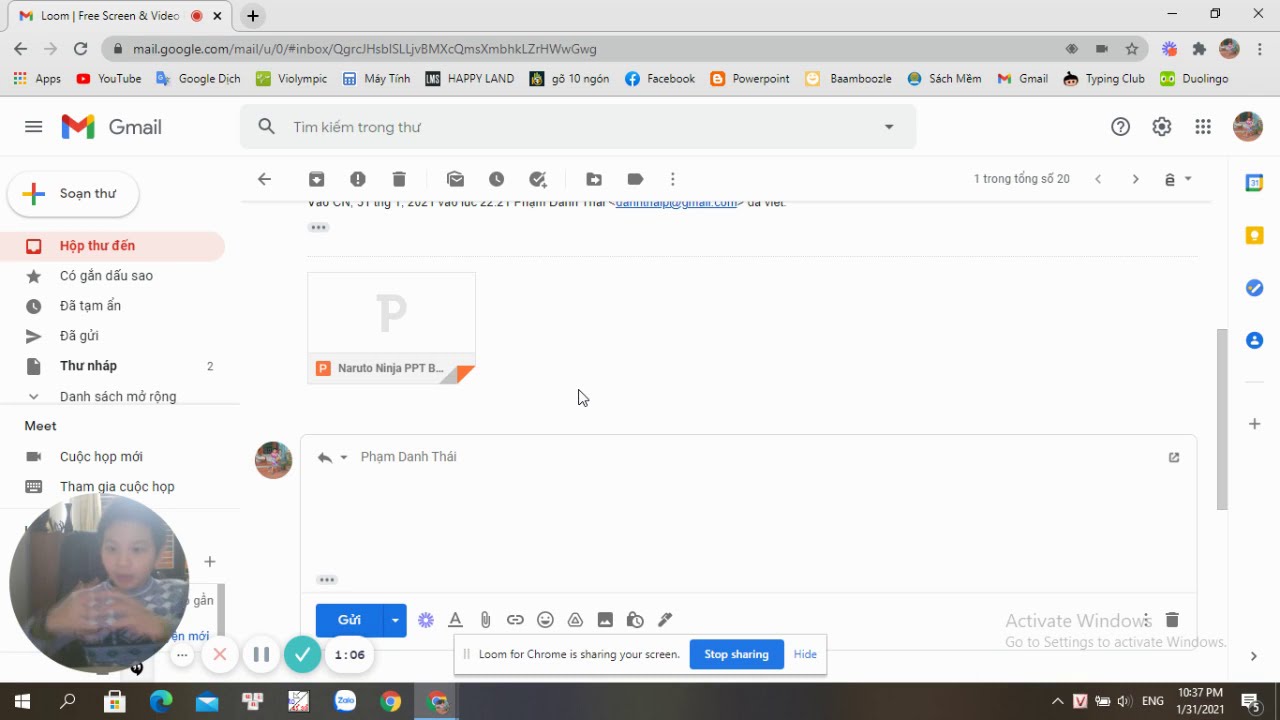Open More options three dots in toolbar
1280x720 pixels.
point(673,179)
